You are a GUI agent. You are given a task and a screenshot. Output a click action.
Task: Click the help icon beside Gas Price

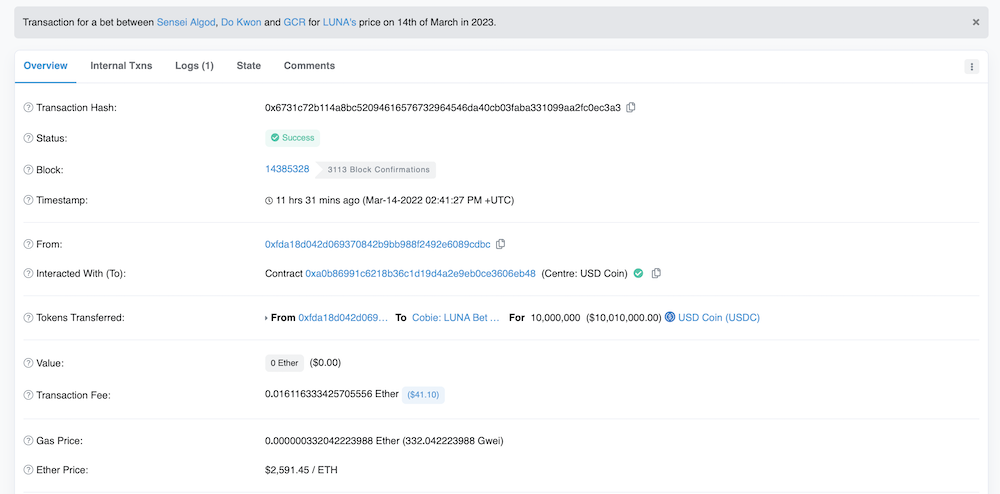point(28,440)
